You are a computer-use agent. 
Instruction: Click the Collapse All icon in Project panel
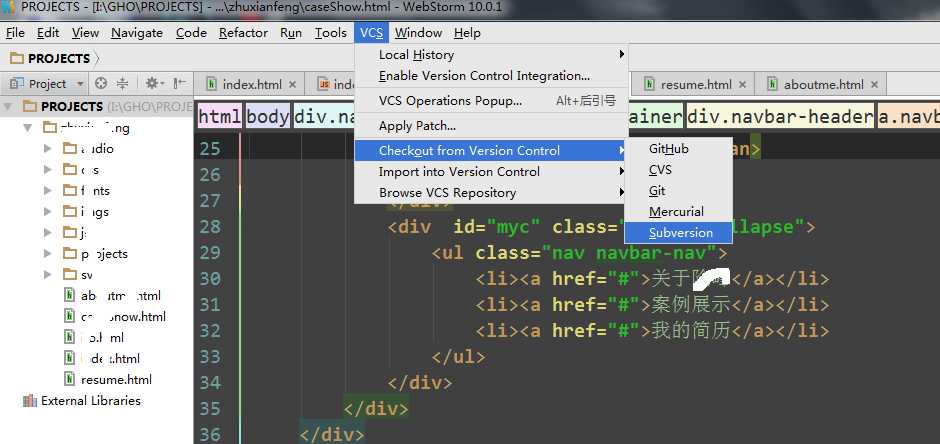coord(122,83)
